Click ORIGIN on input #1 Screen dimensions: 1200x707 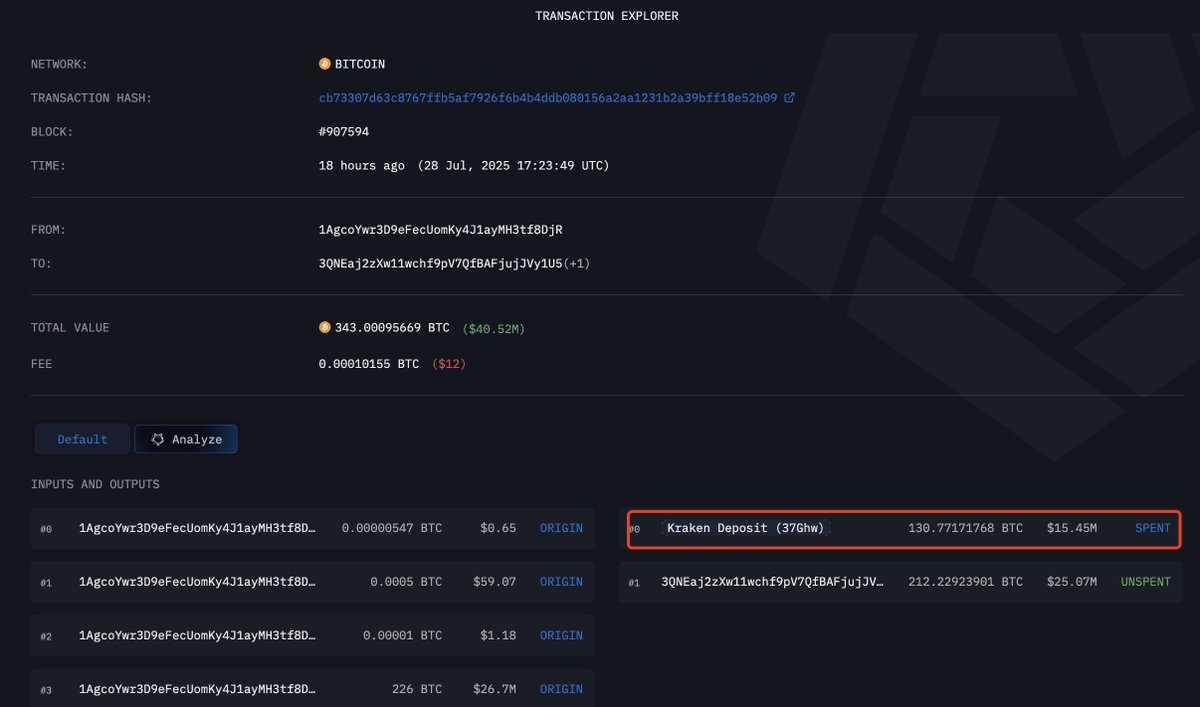561,581
